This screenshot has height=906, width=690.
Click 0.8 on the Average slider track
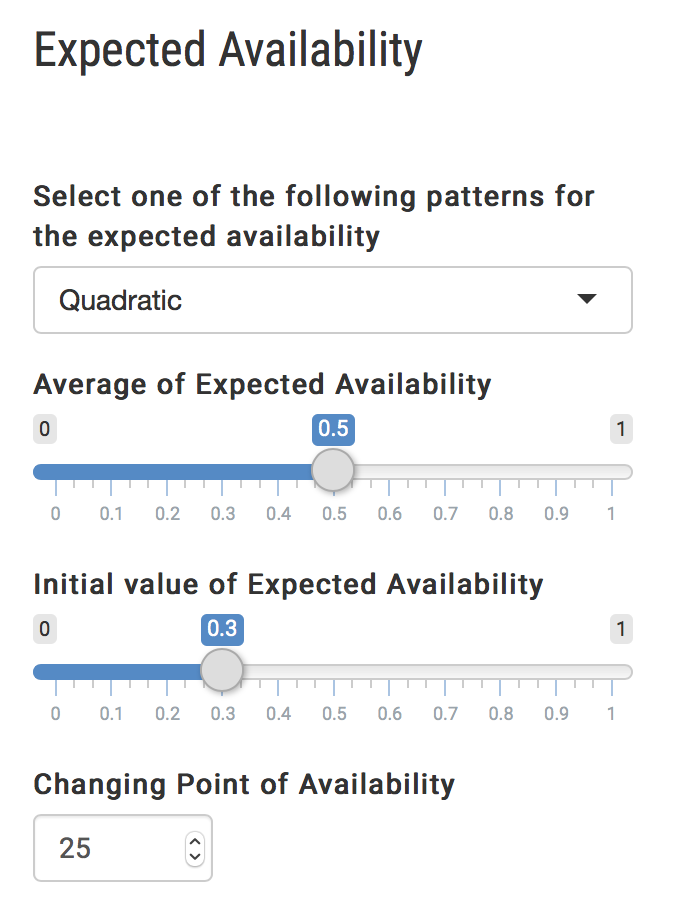point(500,472)
